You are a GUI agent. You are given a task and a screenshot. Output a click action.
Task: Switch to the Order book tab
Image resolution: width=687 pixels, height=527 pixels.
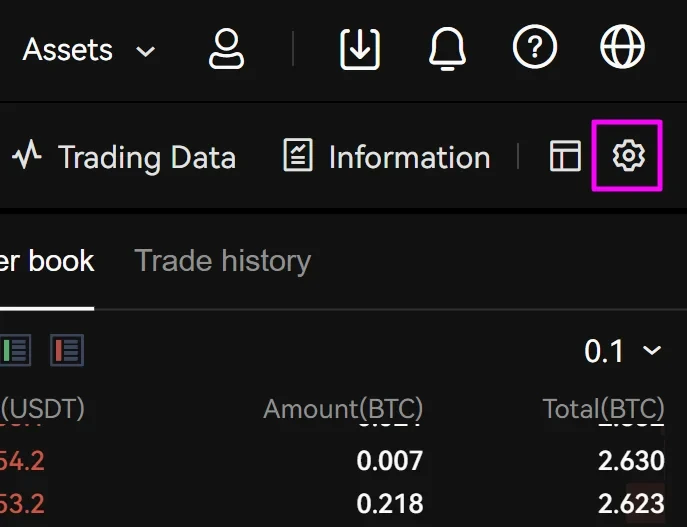point(47,262)
